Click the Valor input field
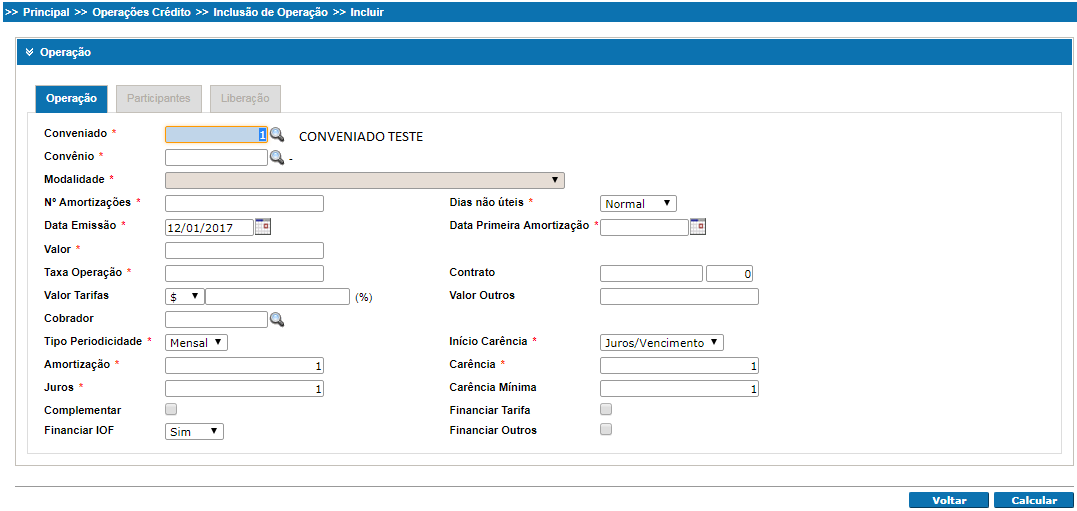The height and width of the screenshot is (511, 1077). pyautogui.click(x=244, y=250)
